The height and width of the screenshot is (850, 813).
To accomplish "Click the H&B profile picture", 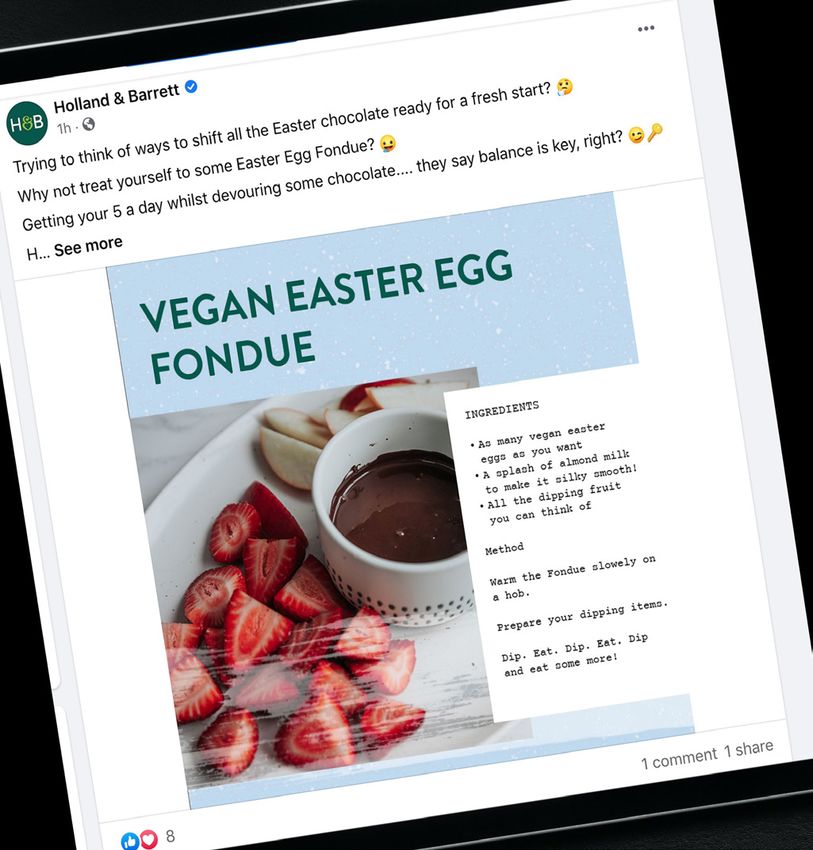I will [x=27, y=123].
